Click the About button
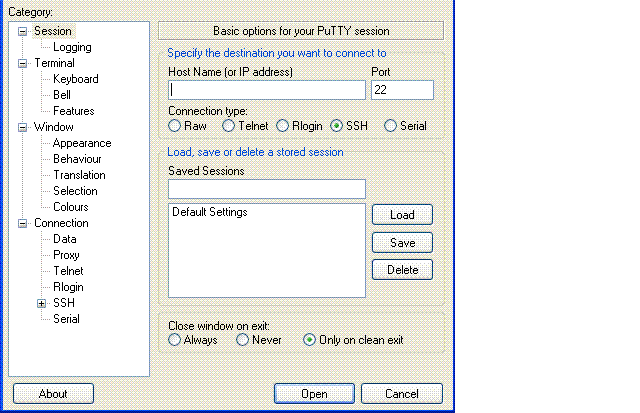Image resolution: width=640 pixels, height=413 pixels. (53, 394)
